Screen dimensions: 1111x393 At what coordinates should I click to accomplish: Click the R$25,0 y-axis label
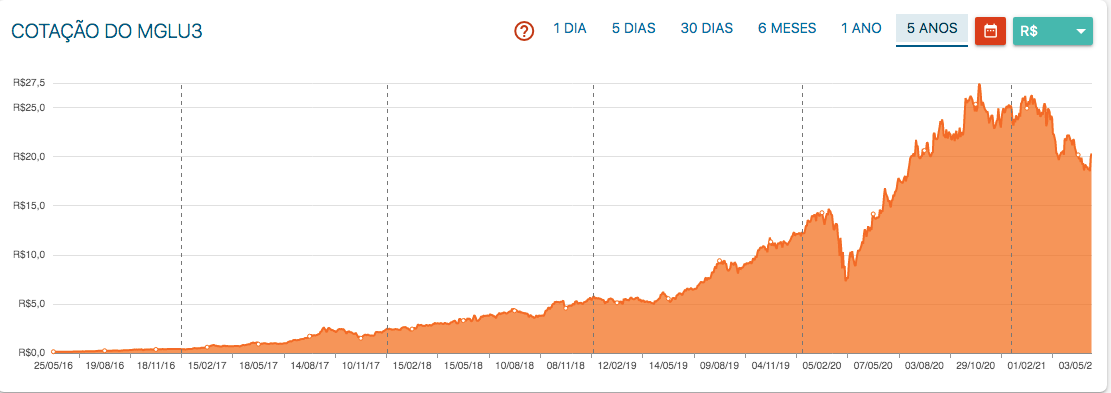click(29, 108)
